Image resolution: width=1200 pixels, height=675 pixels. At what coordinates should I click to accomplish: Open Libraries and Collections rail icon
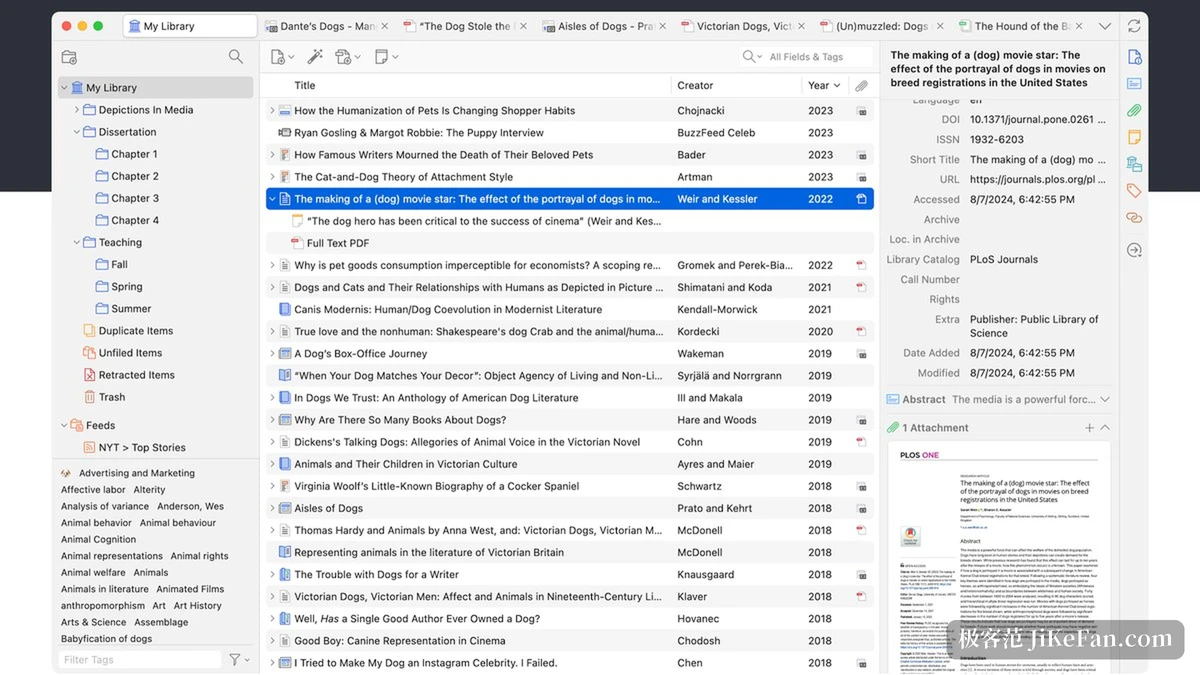[1134, 164]
